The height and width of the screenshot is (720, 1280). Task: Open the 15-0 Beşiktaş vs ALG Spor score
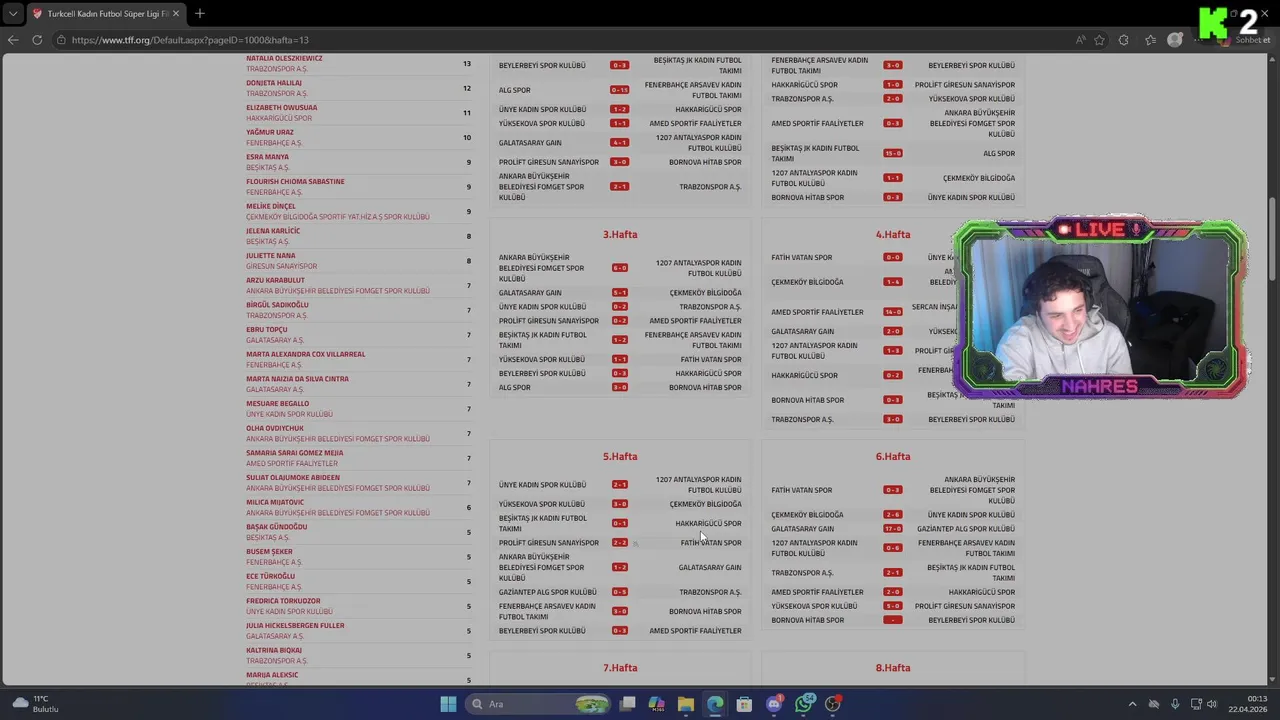[x=893, y=153]
